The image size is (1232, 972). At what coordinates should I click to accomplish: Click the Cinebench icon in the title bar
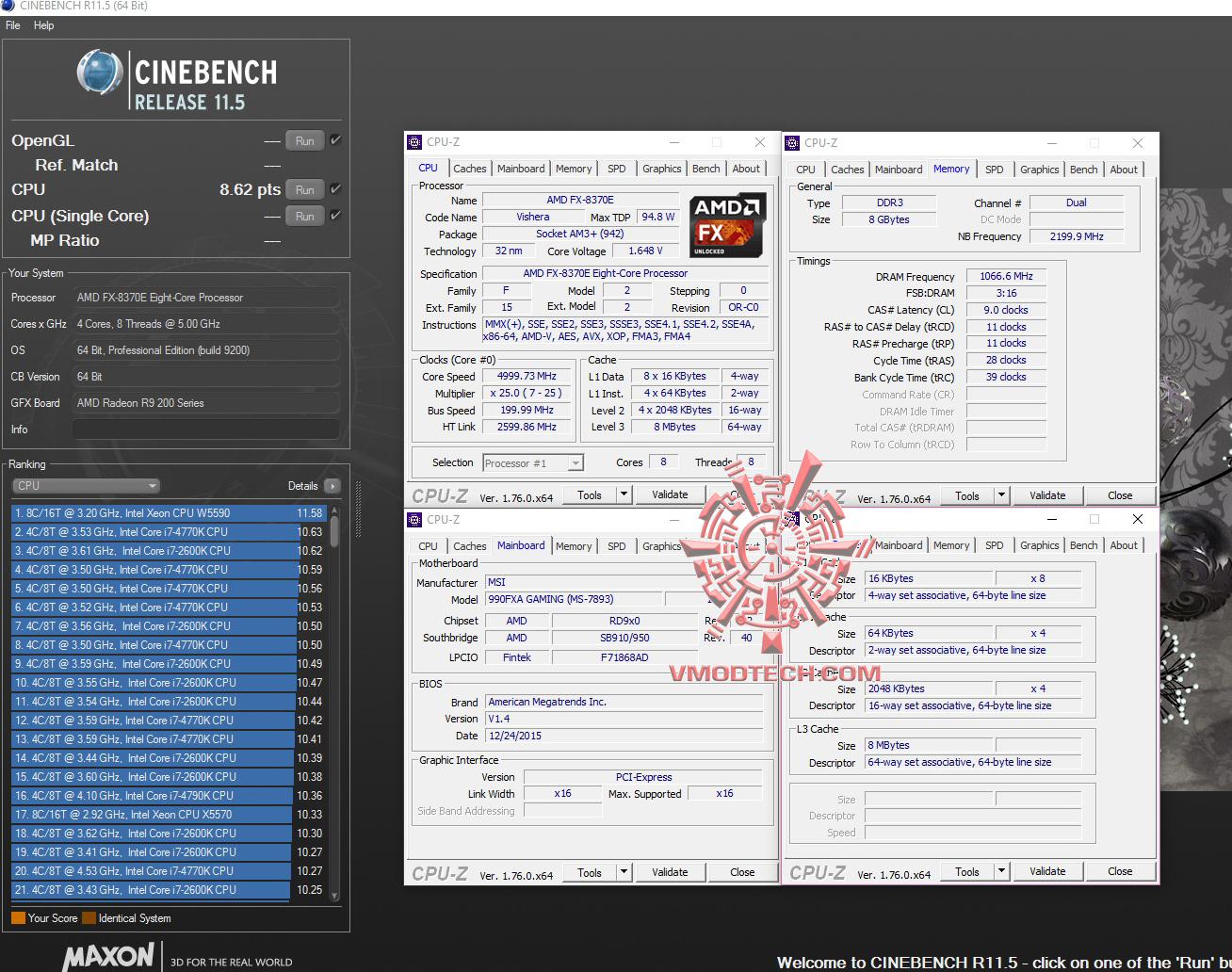(8, 6)
